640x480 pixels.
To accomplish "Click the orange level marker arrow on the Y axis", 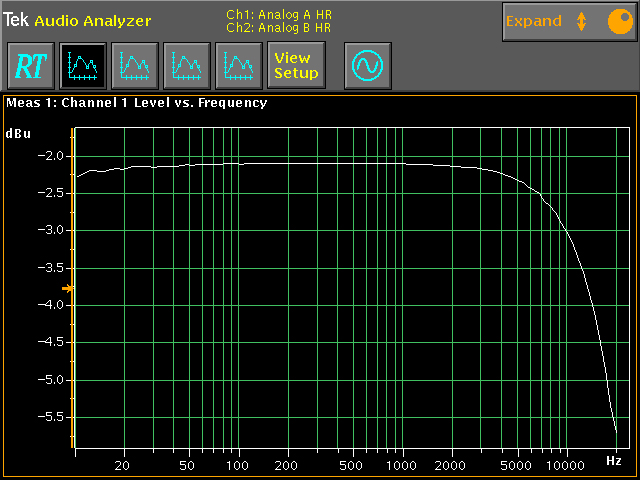I will pos(67,288).
